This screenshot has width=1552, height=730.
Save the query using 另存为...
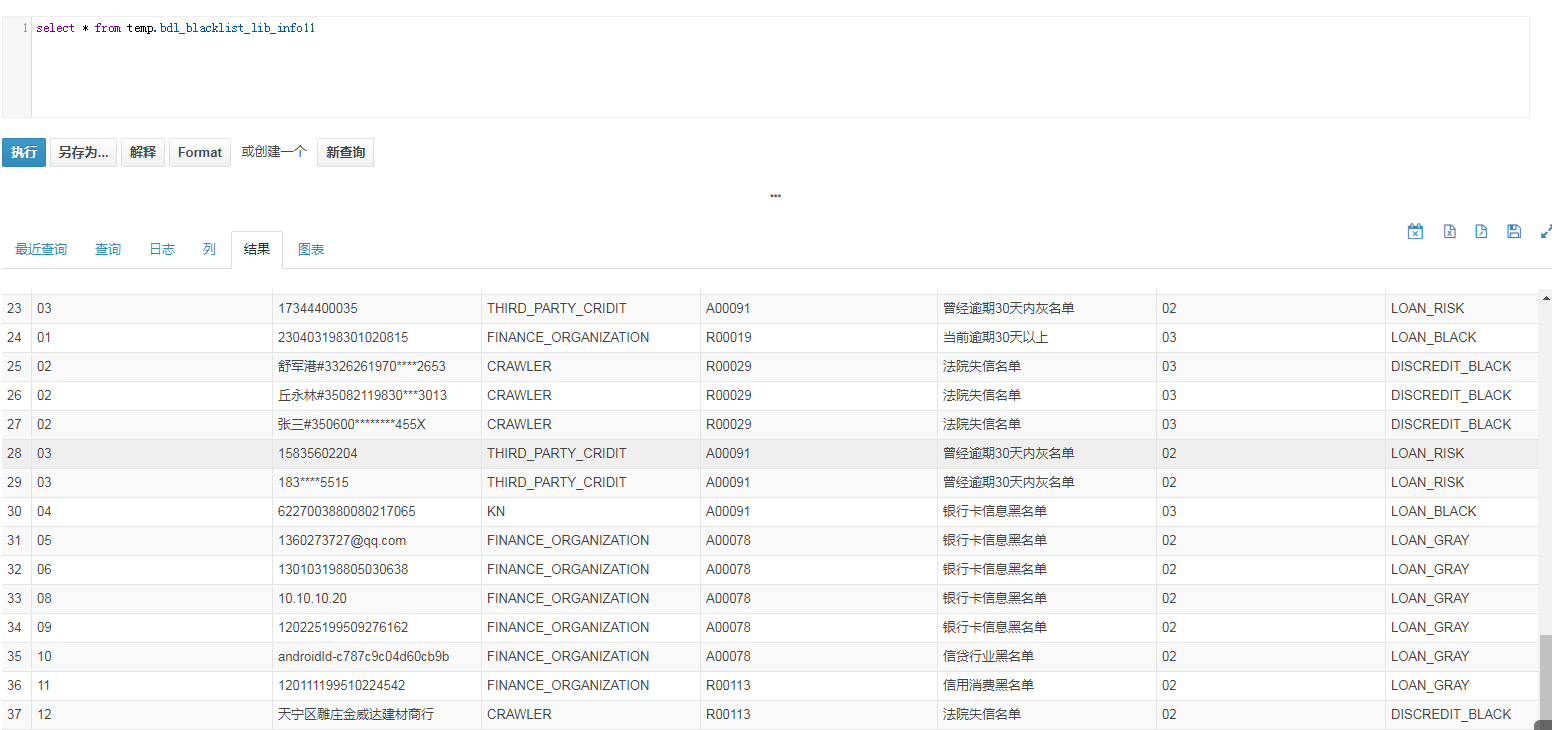pyautogui.click(x=82, y=152)
